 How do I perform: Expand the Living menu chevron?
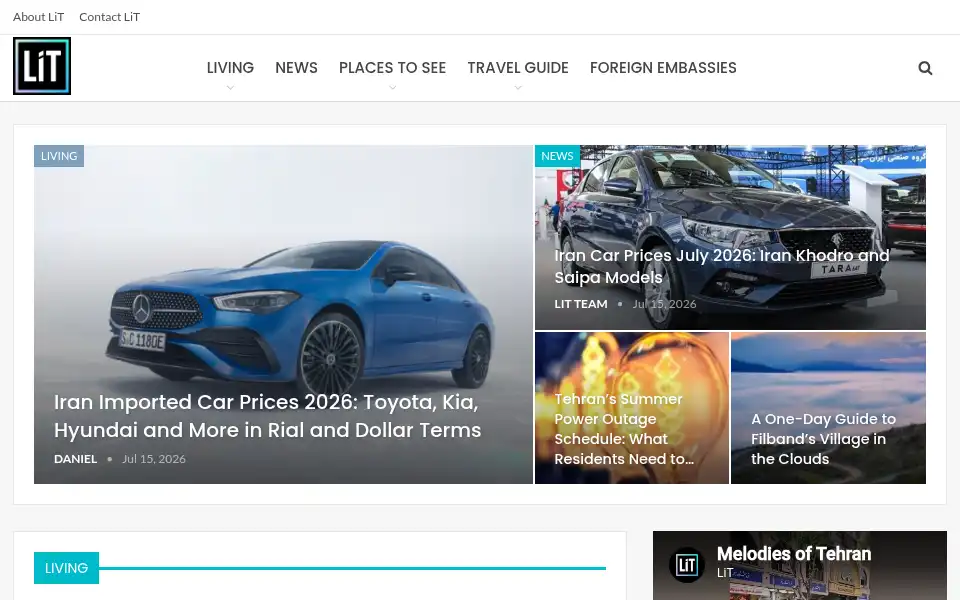tap(230, 88)
